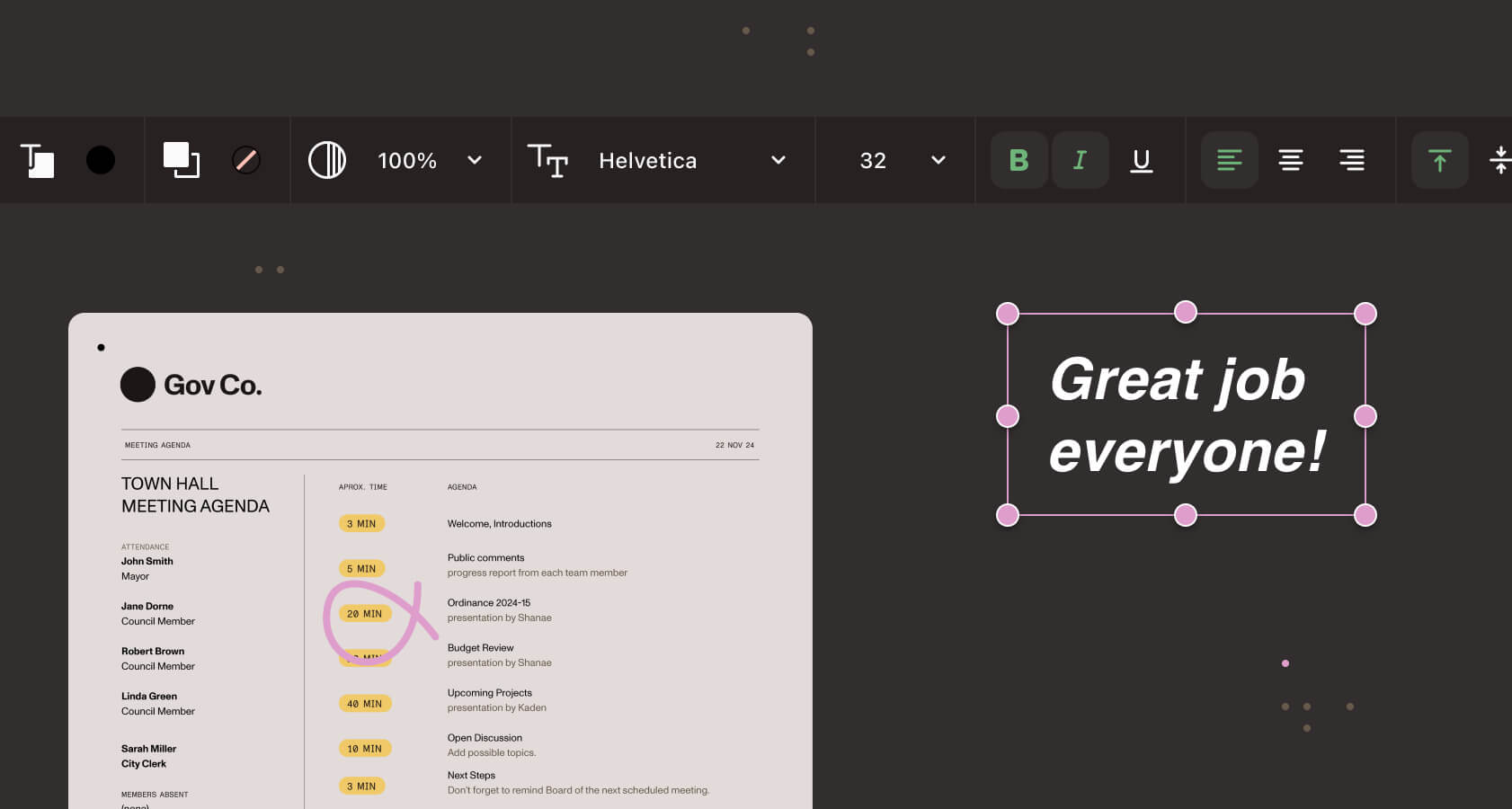Align text to vertical middle
The height and width of the screenshot is (809, 1512).
tap(1500, 160)
